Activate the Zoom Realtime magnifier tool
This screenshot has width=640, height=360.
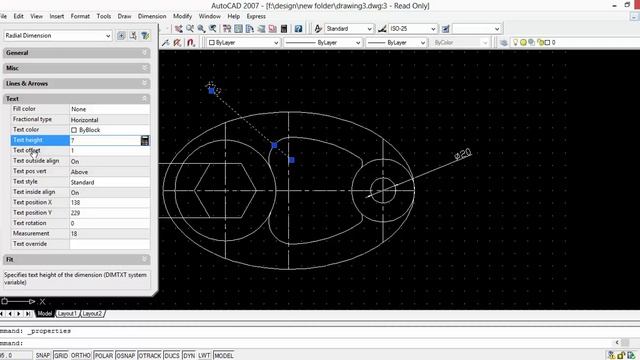click(x=190, y=29)
